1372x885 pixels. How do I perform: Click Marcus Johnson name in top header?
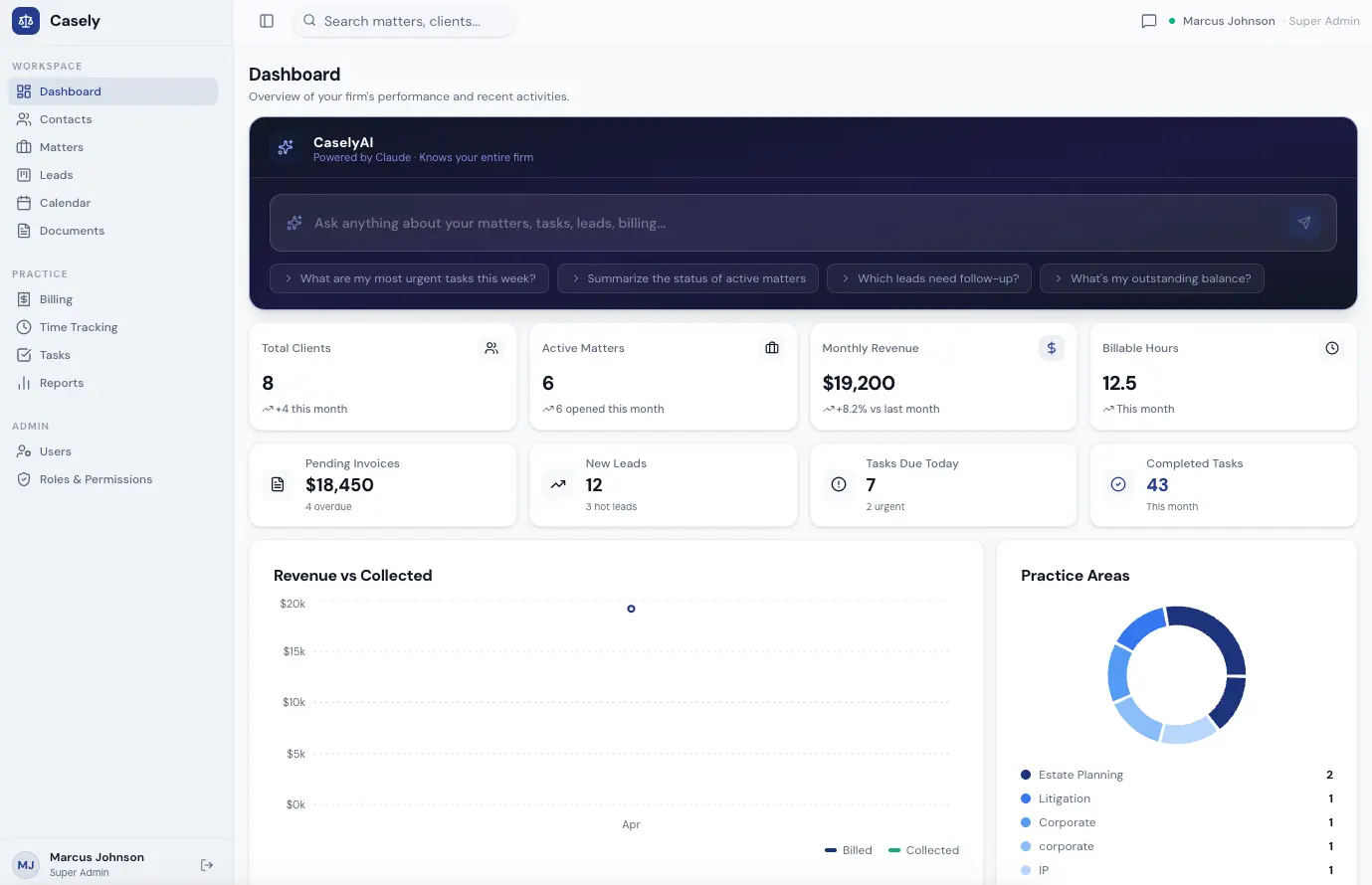pos(1229,21)
